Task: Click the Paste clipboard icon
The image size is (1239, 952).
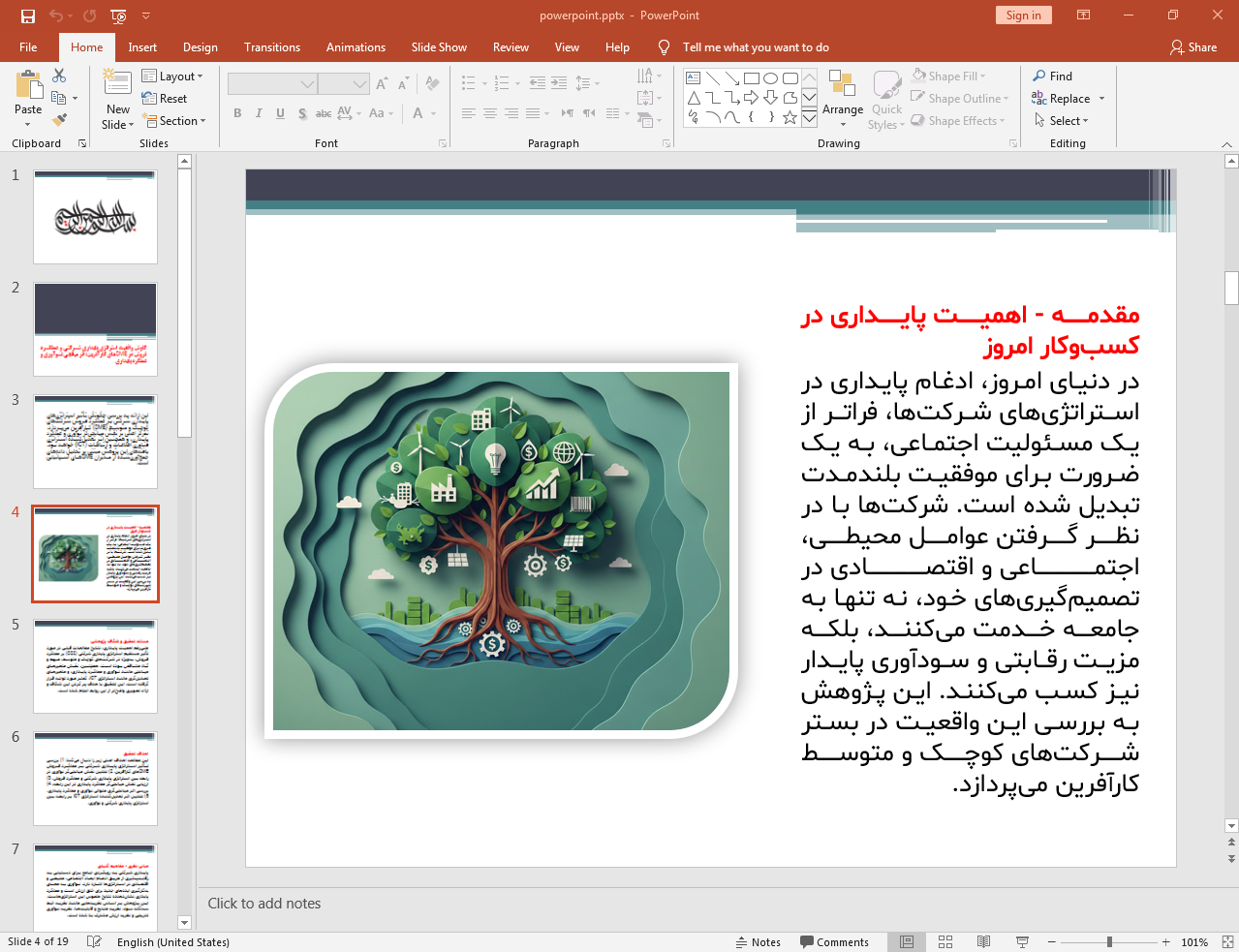Action: pyautogui.click(x=28, y=85)
